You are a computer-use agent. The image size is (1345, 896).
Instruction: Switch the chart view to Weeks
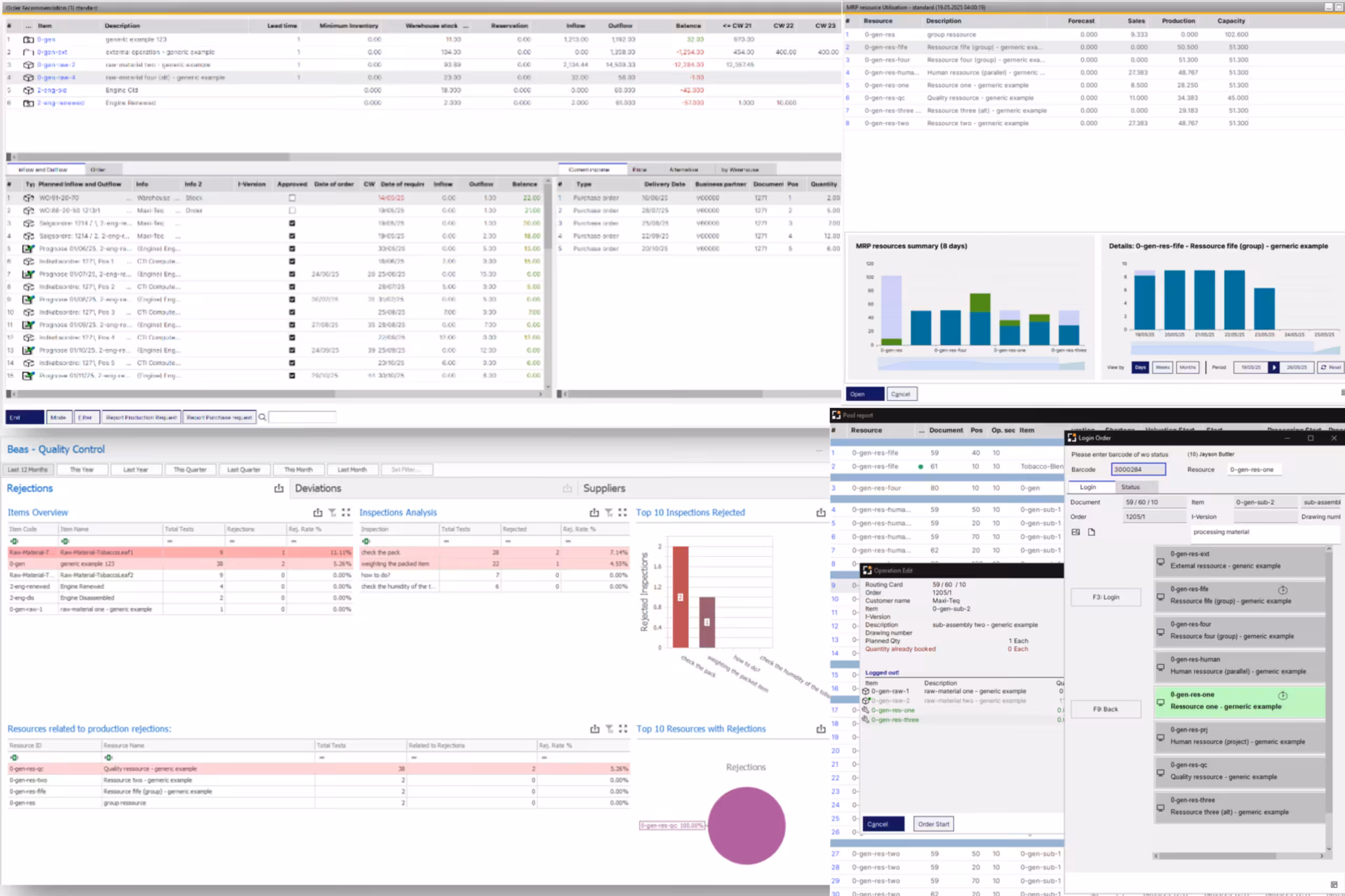(x=1162, y=368)
